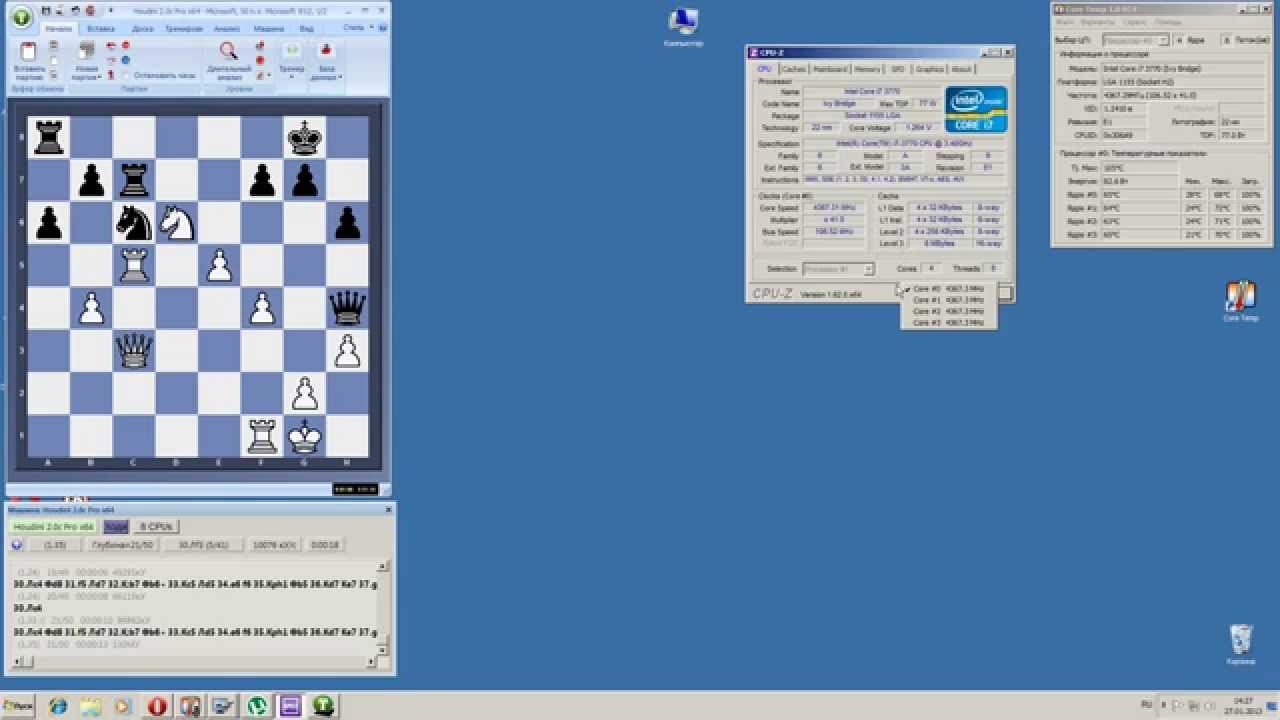
Task: Open the folder explorer icon in taskbar
Action: pyautogui.click(x=91, y=706)
